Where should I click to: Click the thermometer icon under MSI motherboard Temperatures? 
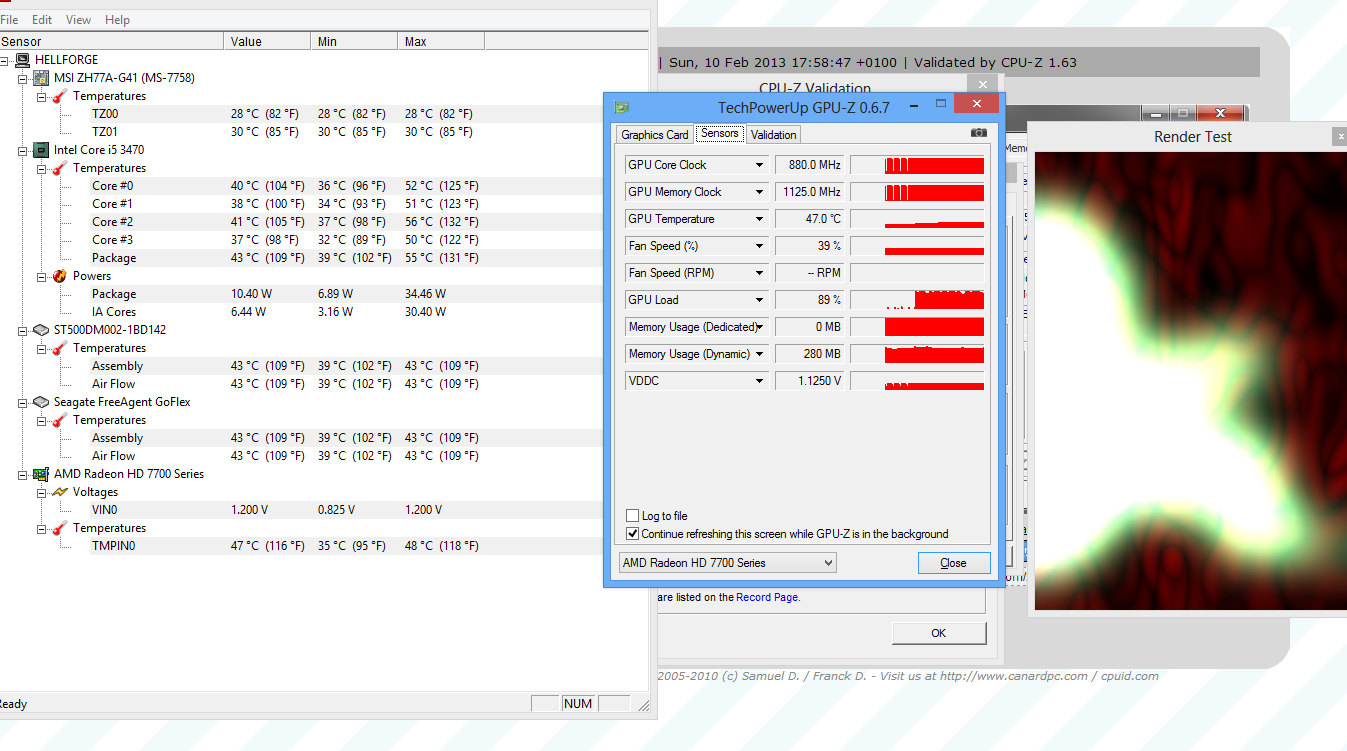click(x=60, y=96)
